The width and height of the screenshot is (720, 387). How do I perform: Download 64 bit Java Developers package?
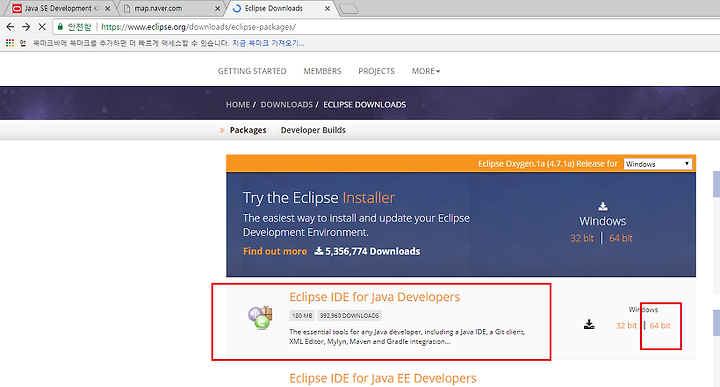(660, 325)
